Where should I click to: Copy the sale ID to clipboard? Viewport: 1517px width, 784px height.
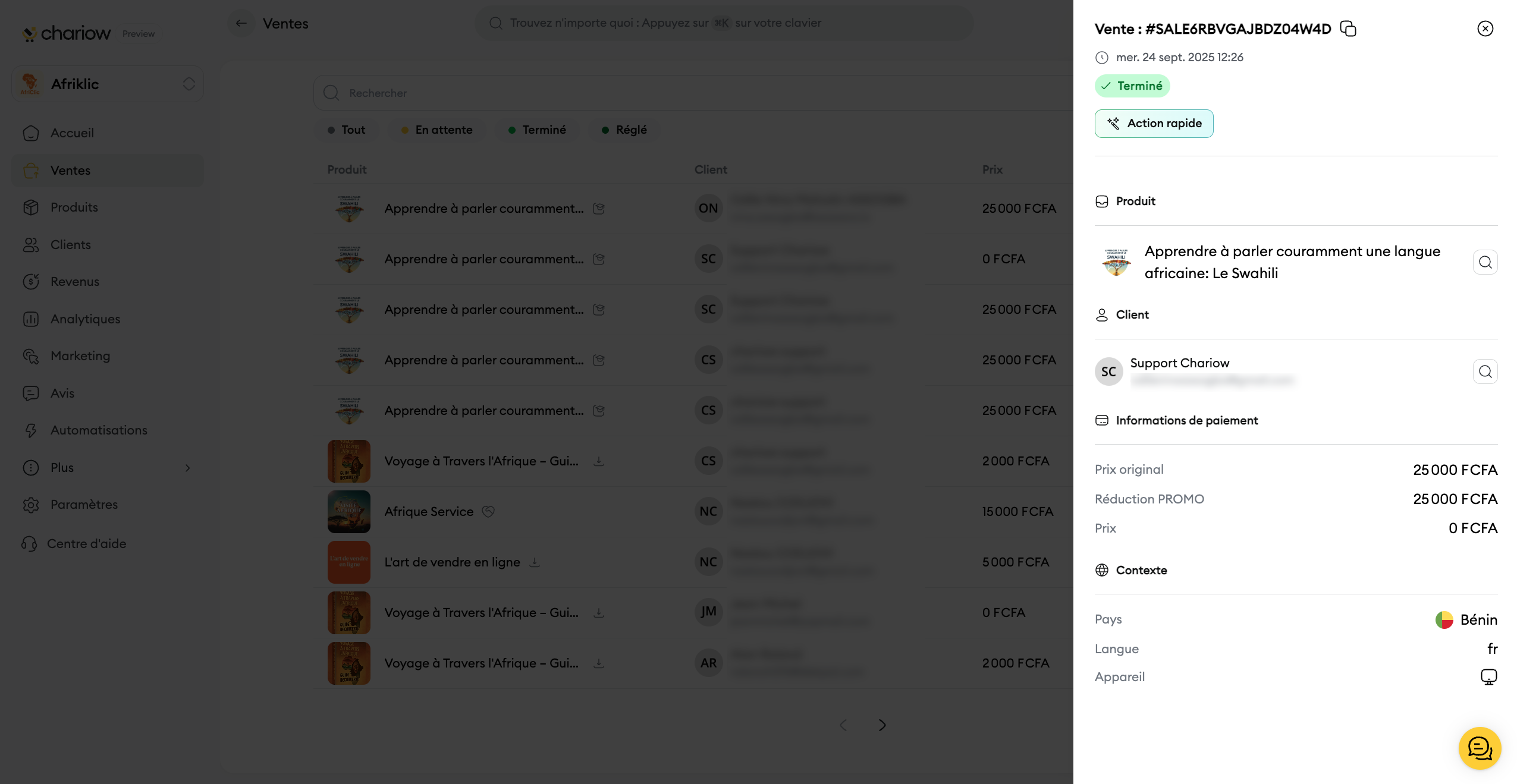(x=1348, y=29)
